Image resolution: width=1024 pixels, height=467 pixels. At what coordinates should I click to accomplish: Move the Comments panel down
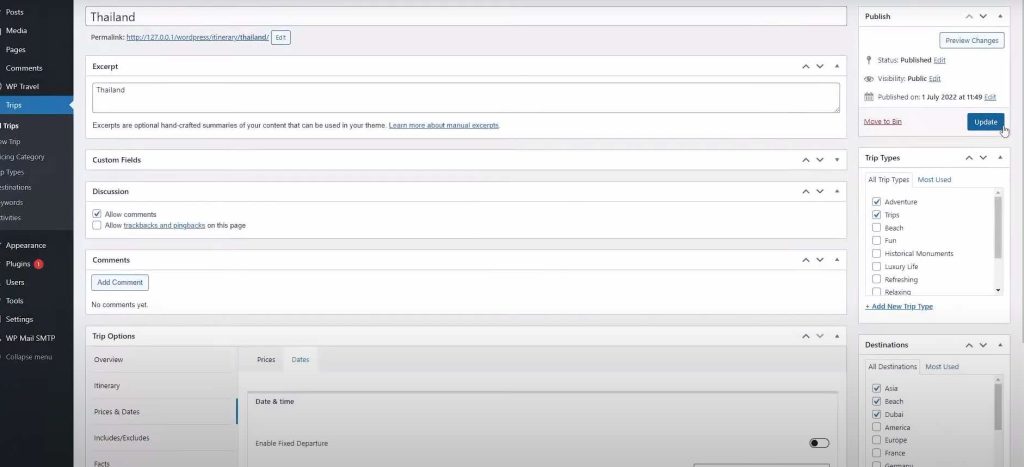pos(820,260)
